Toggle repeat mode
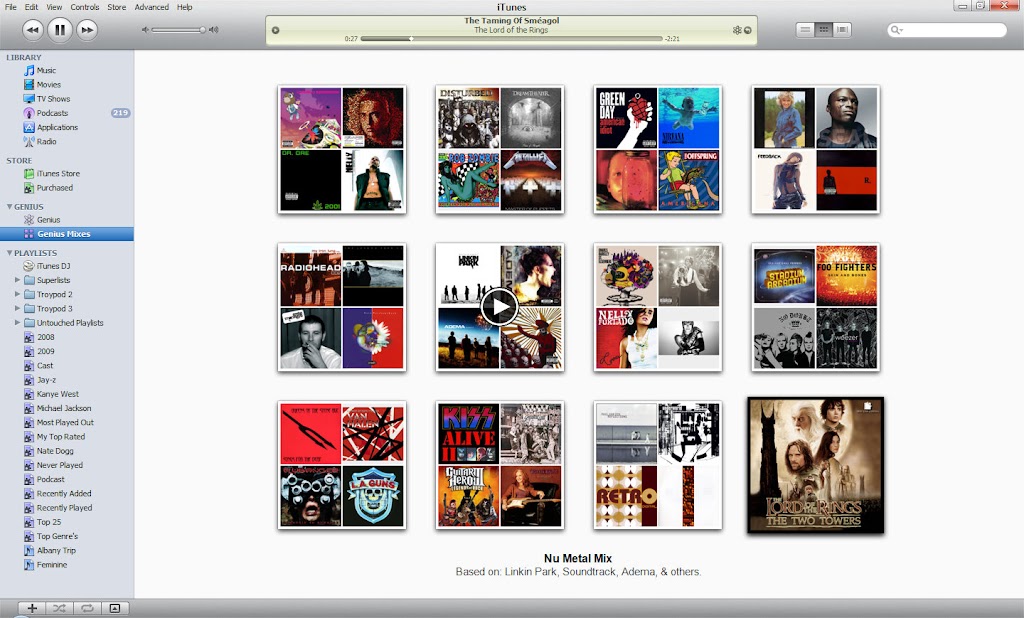Screen dimensions: 1024x618 tap(87, 608)
